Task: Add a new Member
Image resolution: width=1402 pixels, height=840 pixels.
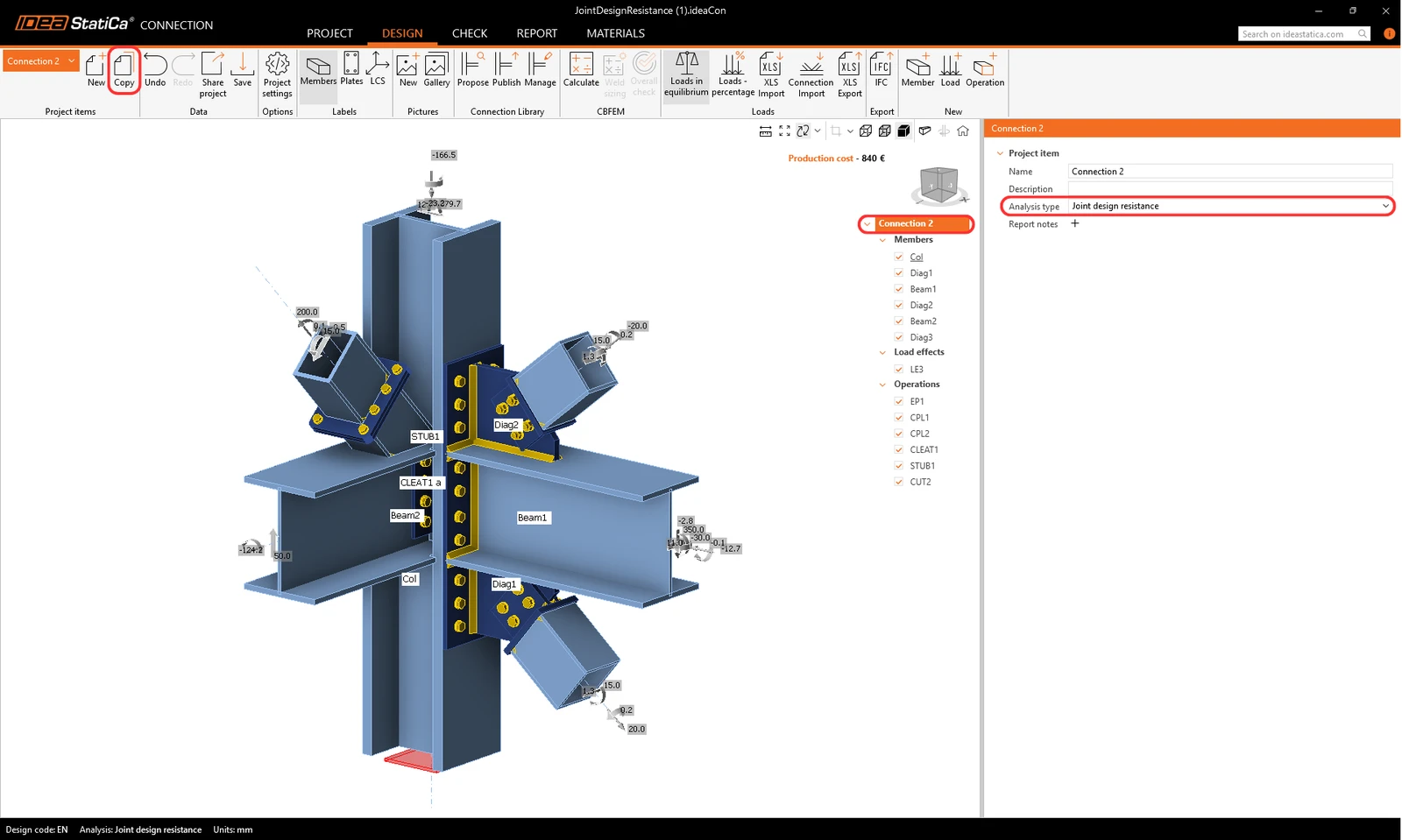Action: (x=917, y=70)
